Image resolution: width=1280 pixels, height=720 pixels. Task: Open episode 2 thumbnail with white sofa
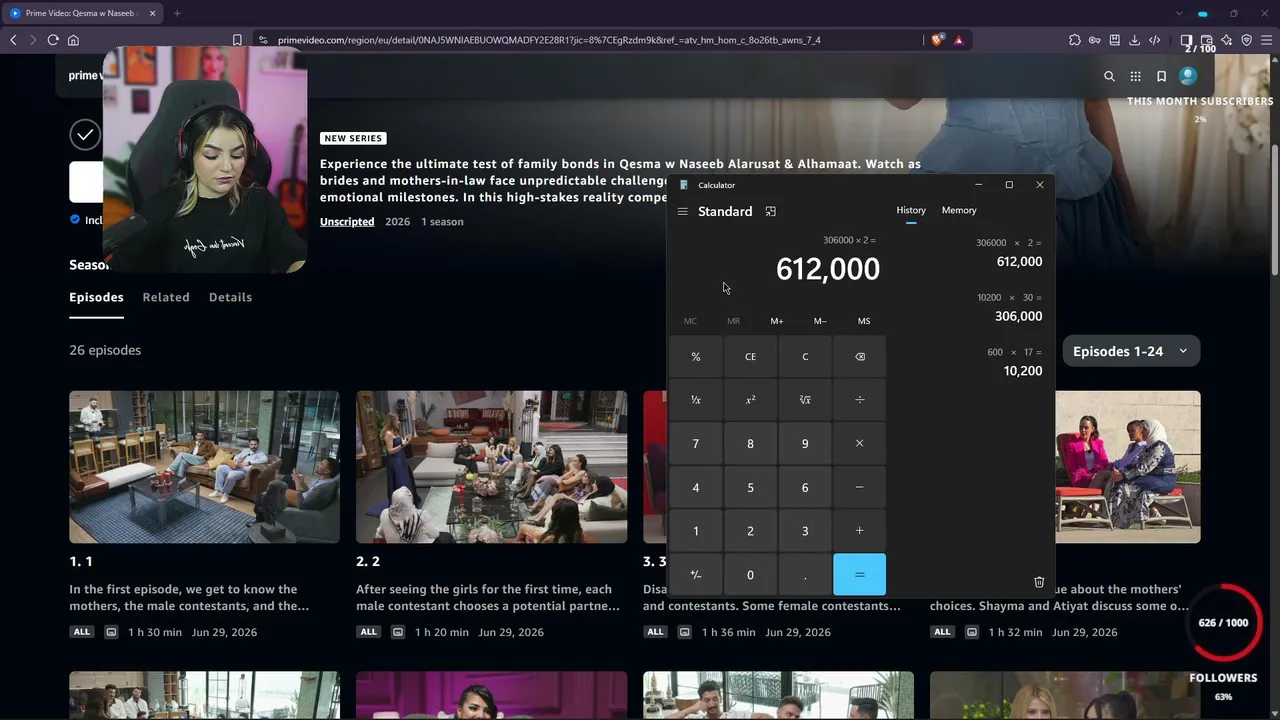[x=491, y=467]
